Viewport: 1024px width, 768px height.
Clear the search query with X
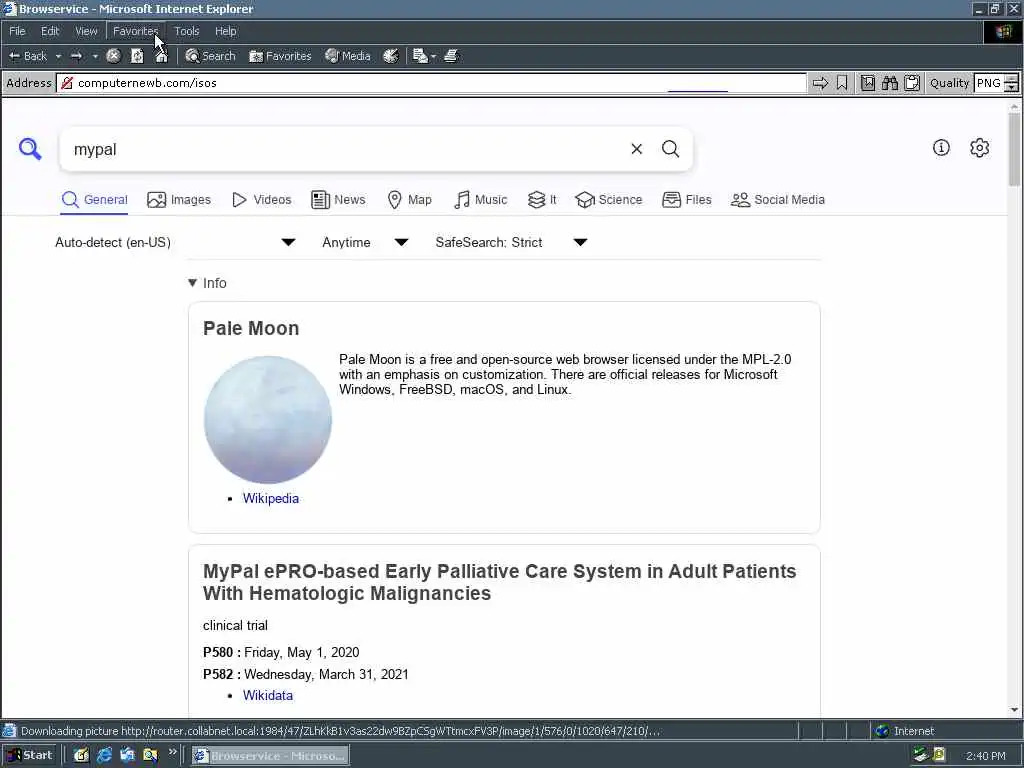tap(637, 149)
